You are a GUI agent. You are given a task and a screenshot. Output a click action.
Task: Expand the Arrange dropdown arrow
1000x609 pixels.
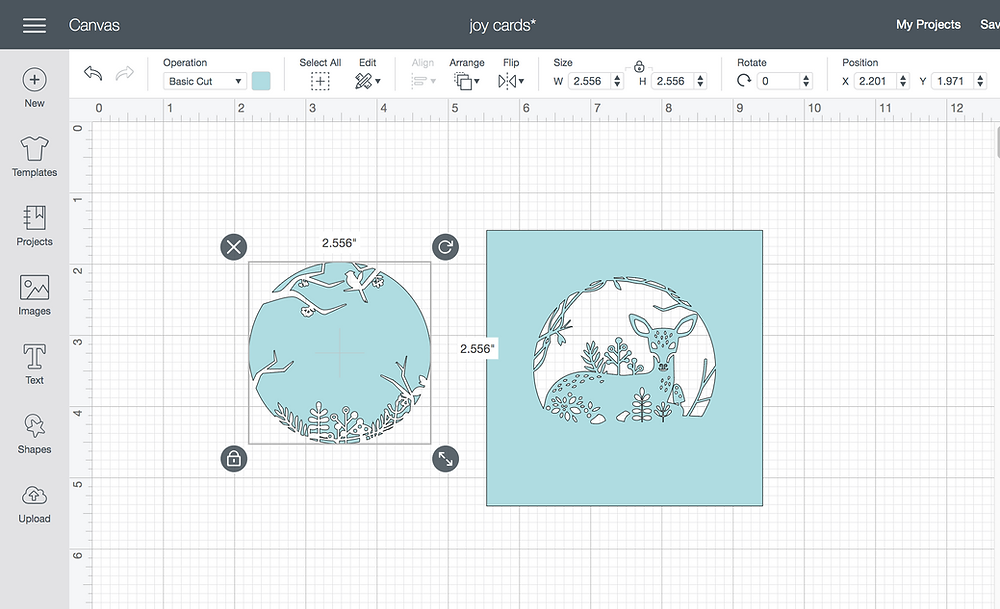pos(477,82)
